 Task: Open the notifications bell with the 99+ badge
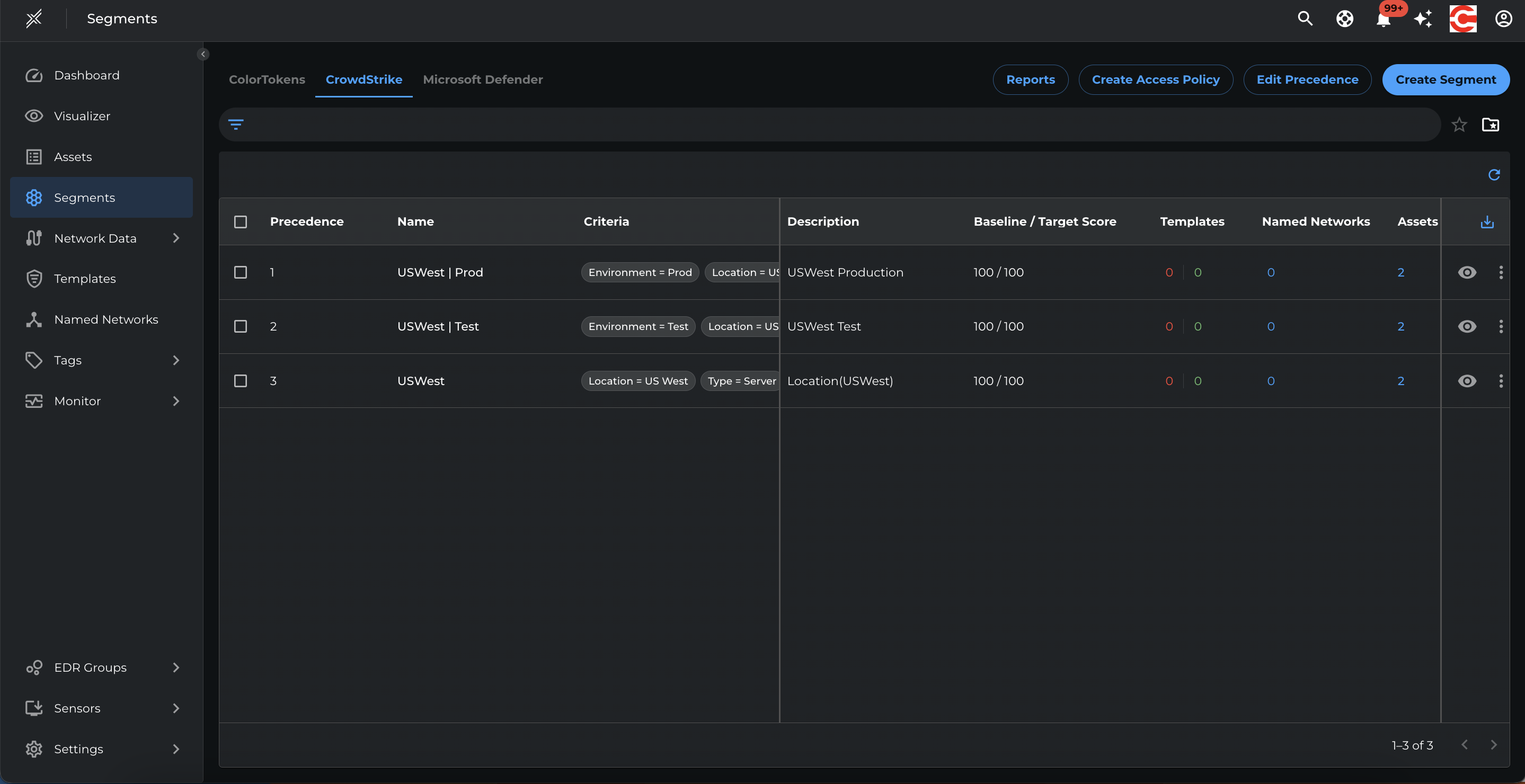pos(1383,20)
